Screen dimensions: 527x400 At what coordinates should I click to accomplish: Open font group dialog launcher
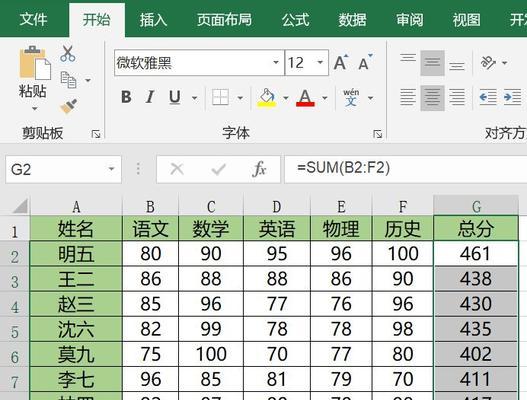click(x=377, y=134)
